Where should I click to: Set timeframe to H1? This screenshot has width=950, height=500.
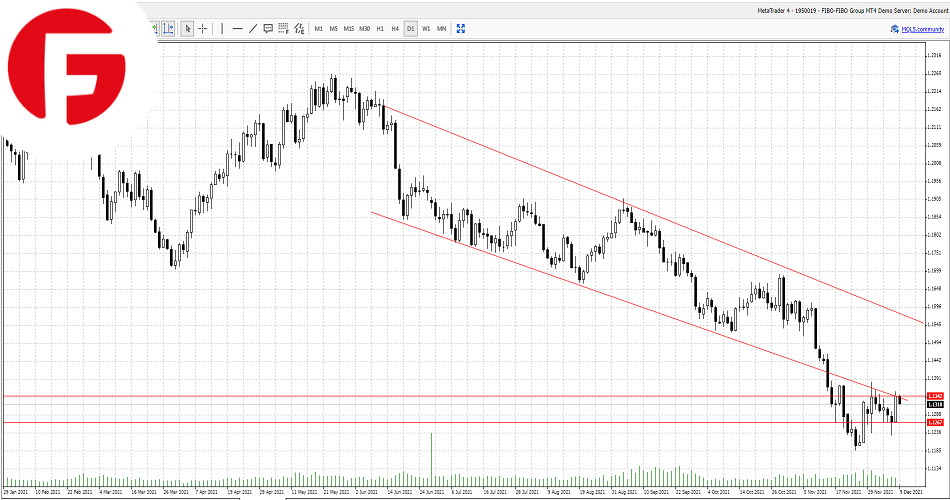pyautogui.click(x=380, y=29)
